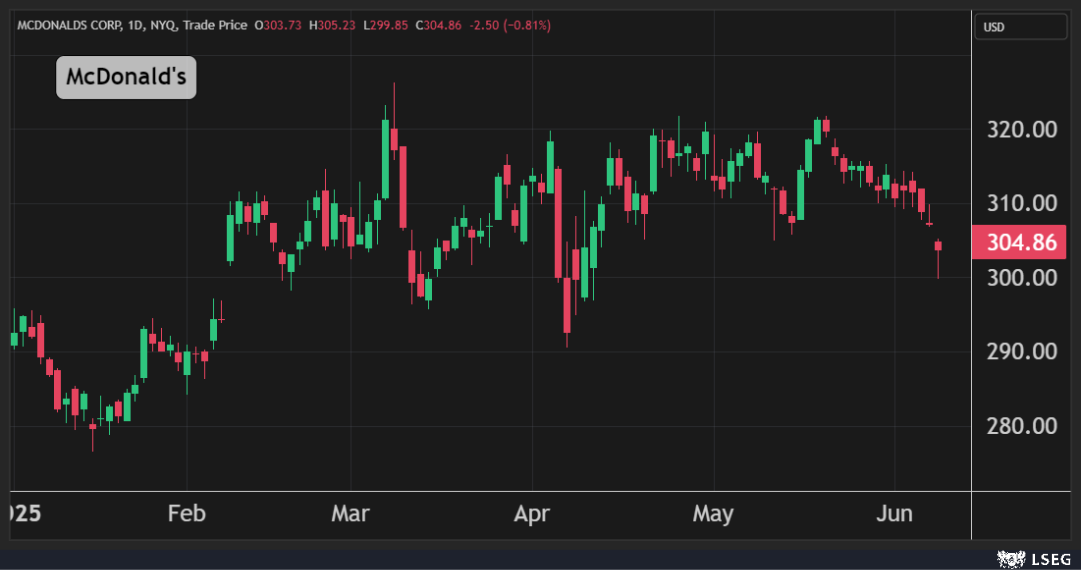Screen dimensions: 1081x570
Task: Click the 300.00 price axis label
Action: click(x=1020, y=277)
